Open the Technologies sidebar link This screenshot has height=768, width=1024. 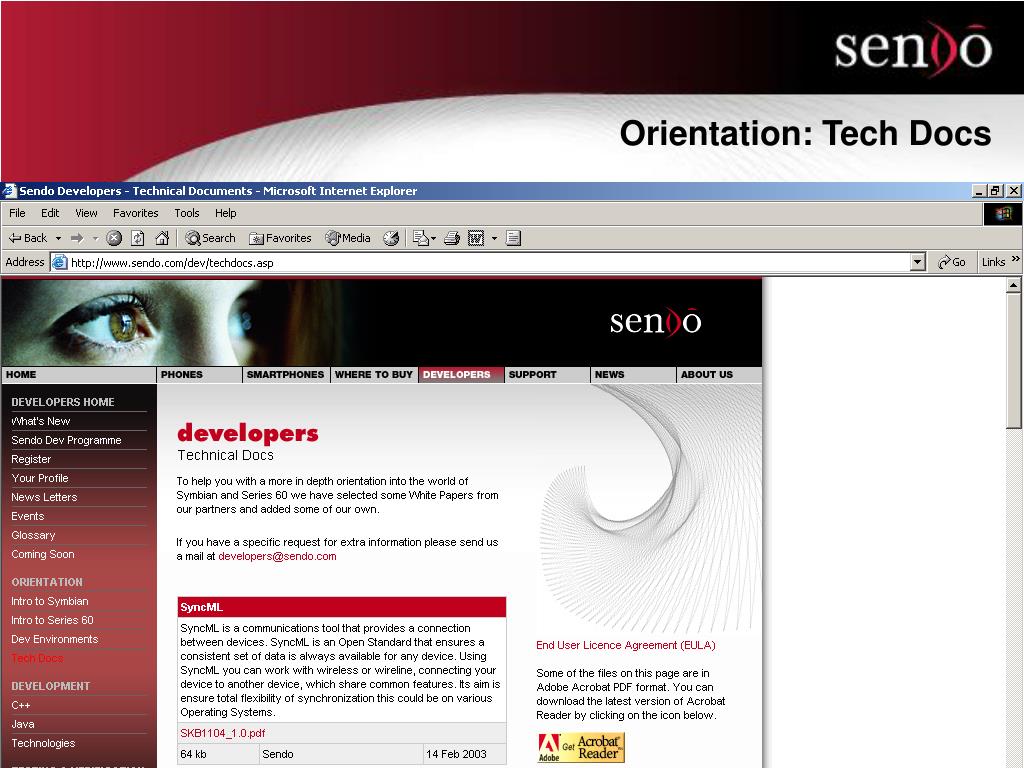pyautogui.click(x=43, y=743)
